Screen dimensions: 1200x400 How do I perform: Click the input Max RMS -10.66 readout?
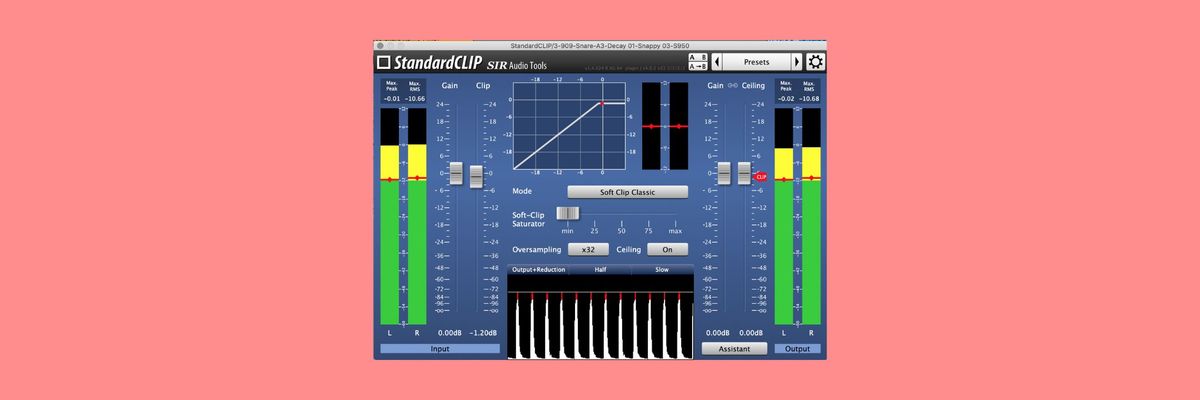tap(416, 99)
